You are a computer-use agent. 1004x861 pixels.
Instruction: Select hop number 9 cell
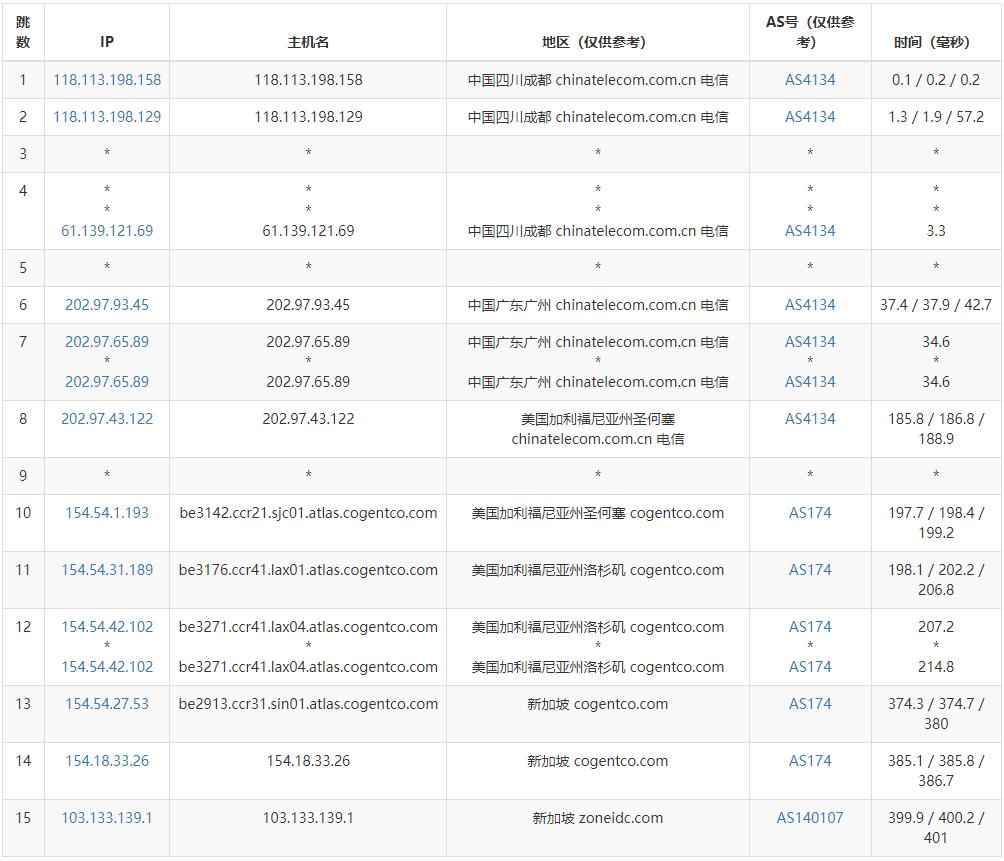pos(23,476)
